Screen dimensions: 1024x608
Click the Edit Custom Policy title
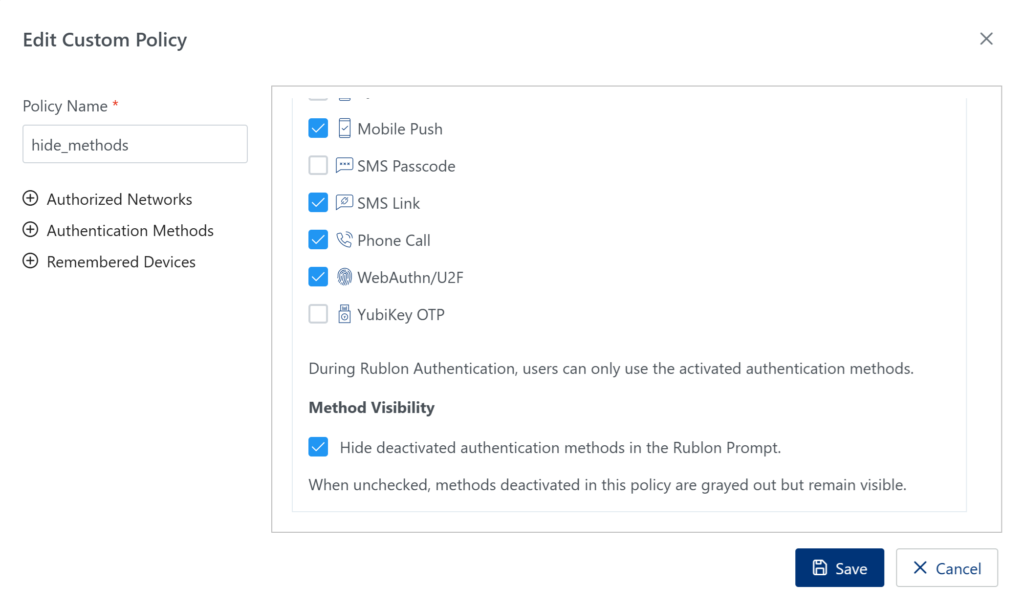(x=104, y=39)
